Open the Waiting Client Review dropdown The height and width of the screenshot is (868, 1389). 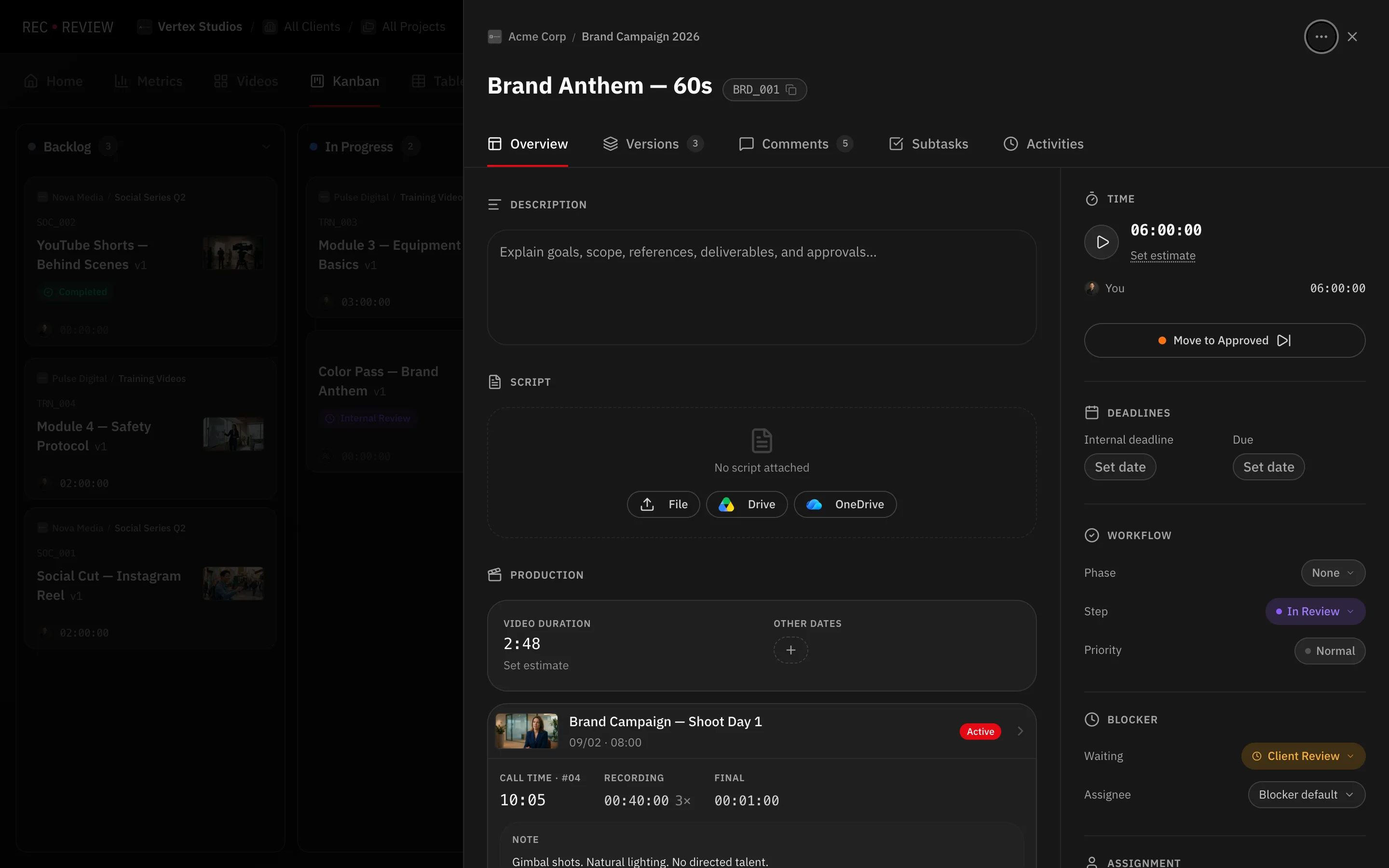click(x=1303, y=756)
